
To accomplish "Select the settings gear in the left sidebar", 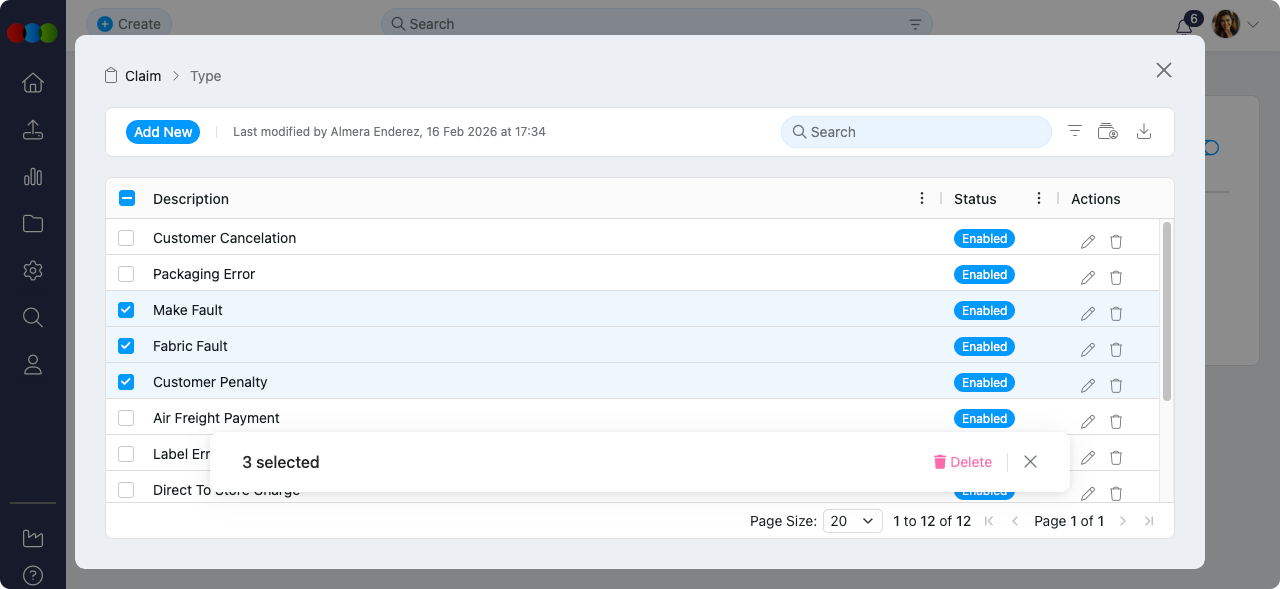I will [32, 270].
